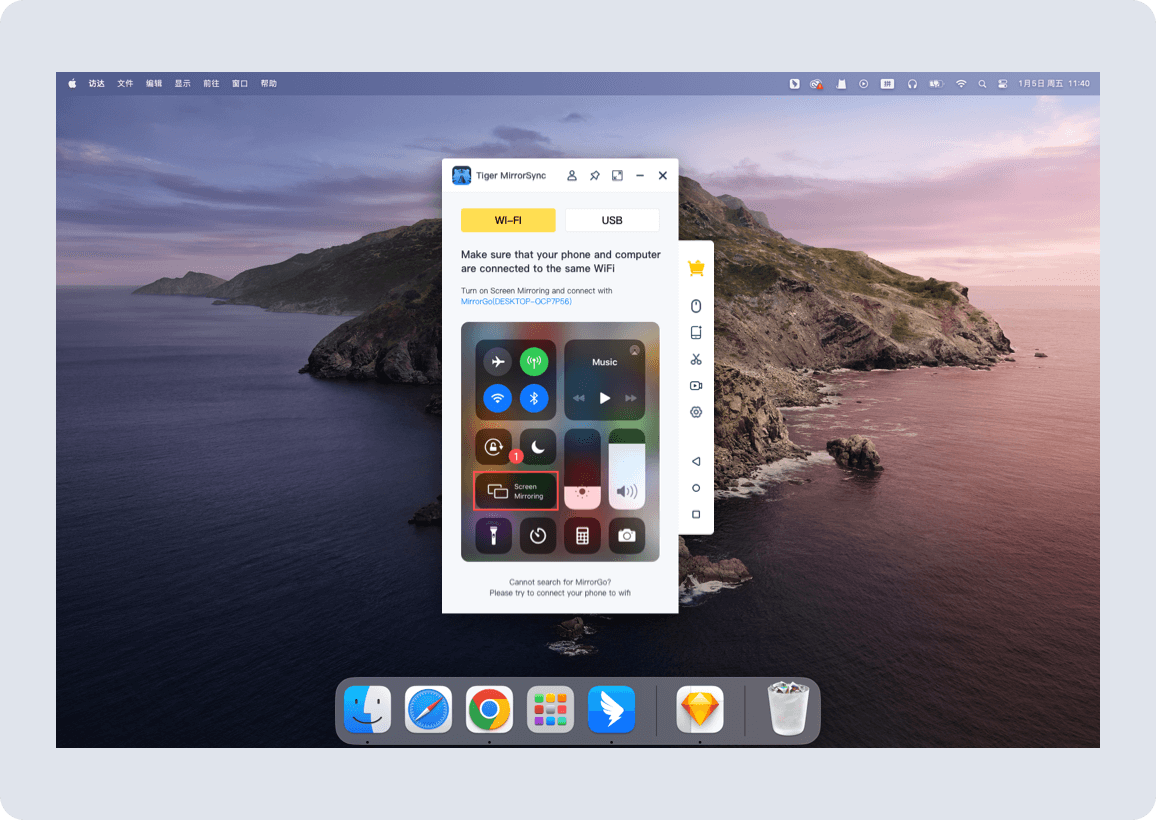This screenshot has height=820, width=1156.
Task: Expand the window with the fullscreen icon
Action: (x=617, y=176)
